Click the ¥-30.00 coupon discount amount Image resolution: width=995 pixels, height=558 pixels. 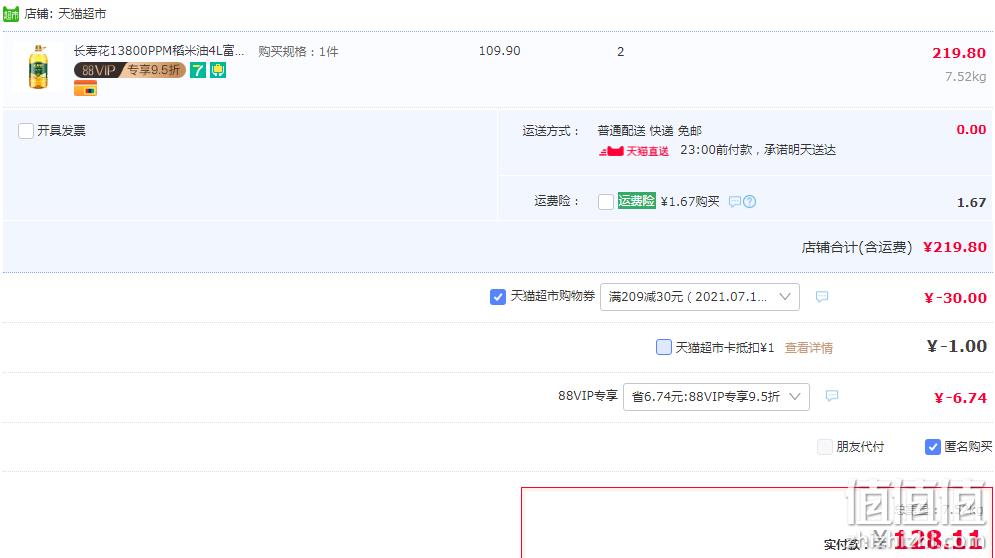tap(955, 298)
